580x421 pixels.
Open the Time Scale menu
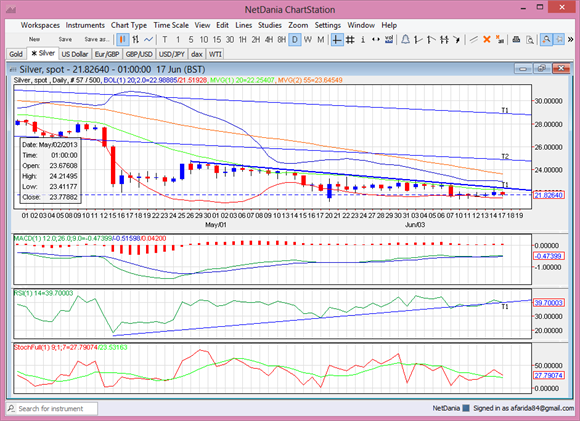click(171, 25)
